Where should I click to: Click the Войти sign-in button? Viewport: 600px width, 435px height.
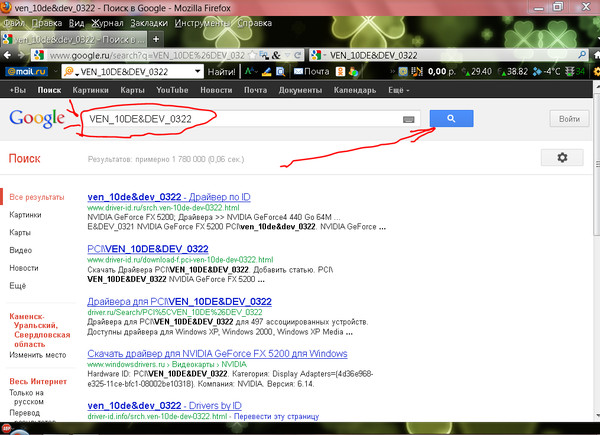point(569,119)
